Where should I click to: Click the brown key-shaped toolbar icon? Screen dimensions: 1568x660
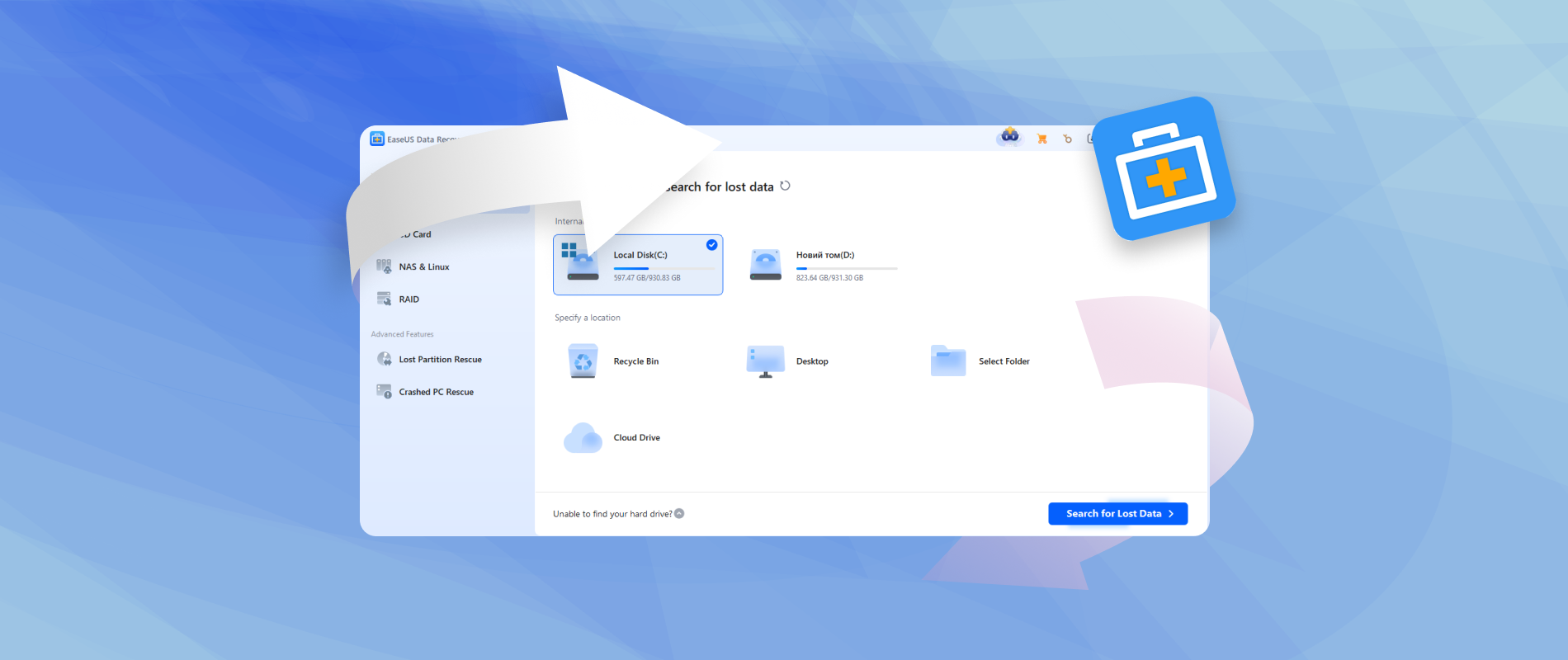(1067, 139)
